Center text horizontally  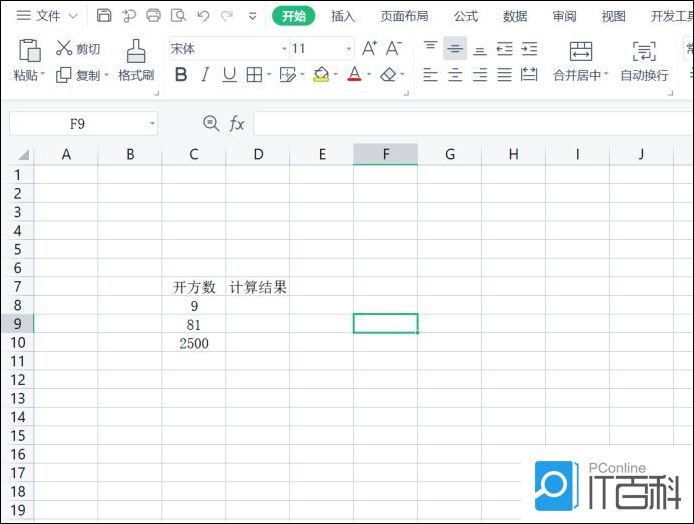coord(455,75)
